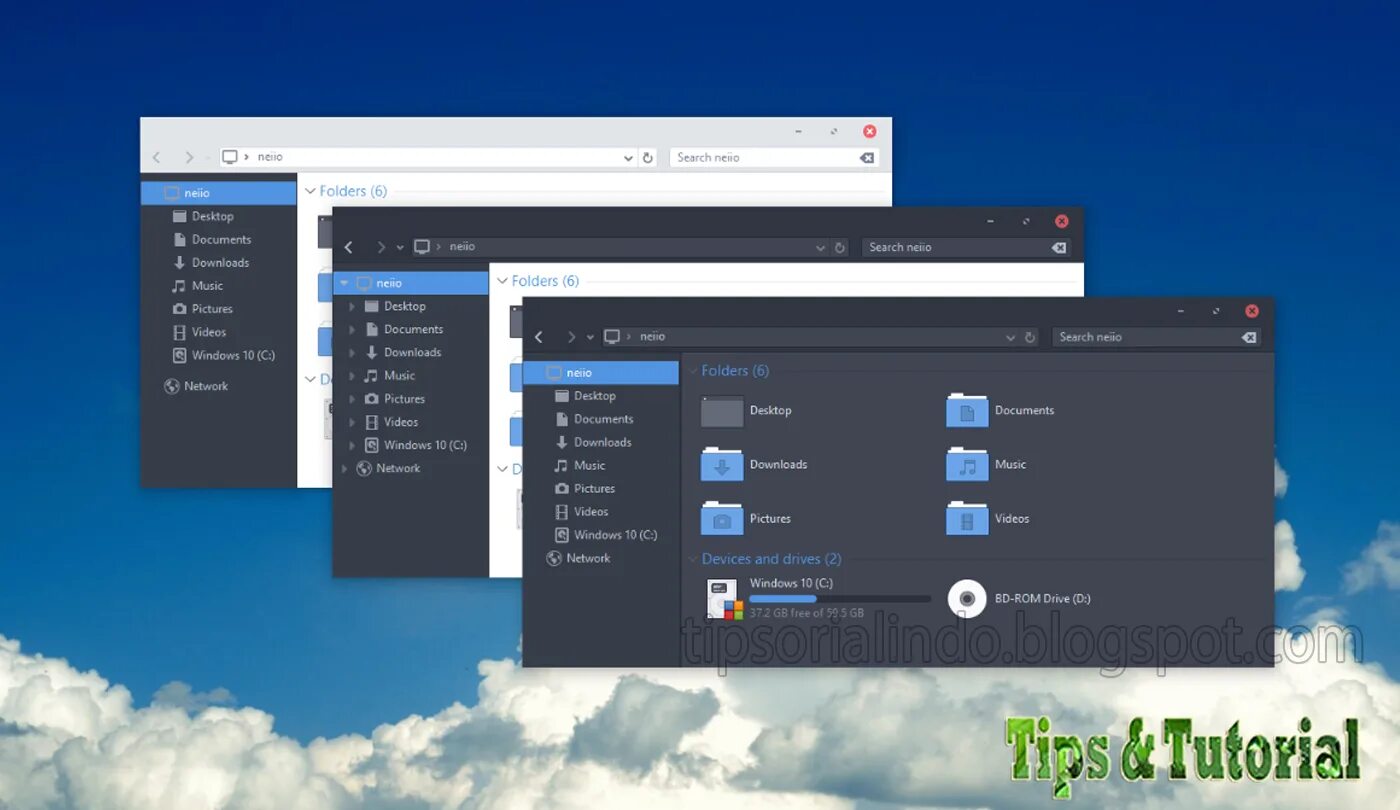1400x810 pixels.
Task: Open the Pictures folder icon in front window
Action: point(722,518)
